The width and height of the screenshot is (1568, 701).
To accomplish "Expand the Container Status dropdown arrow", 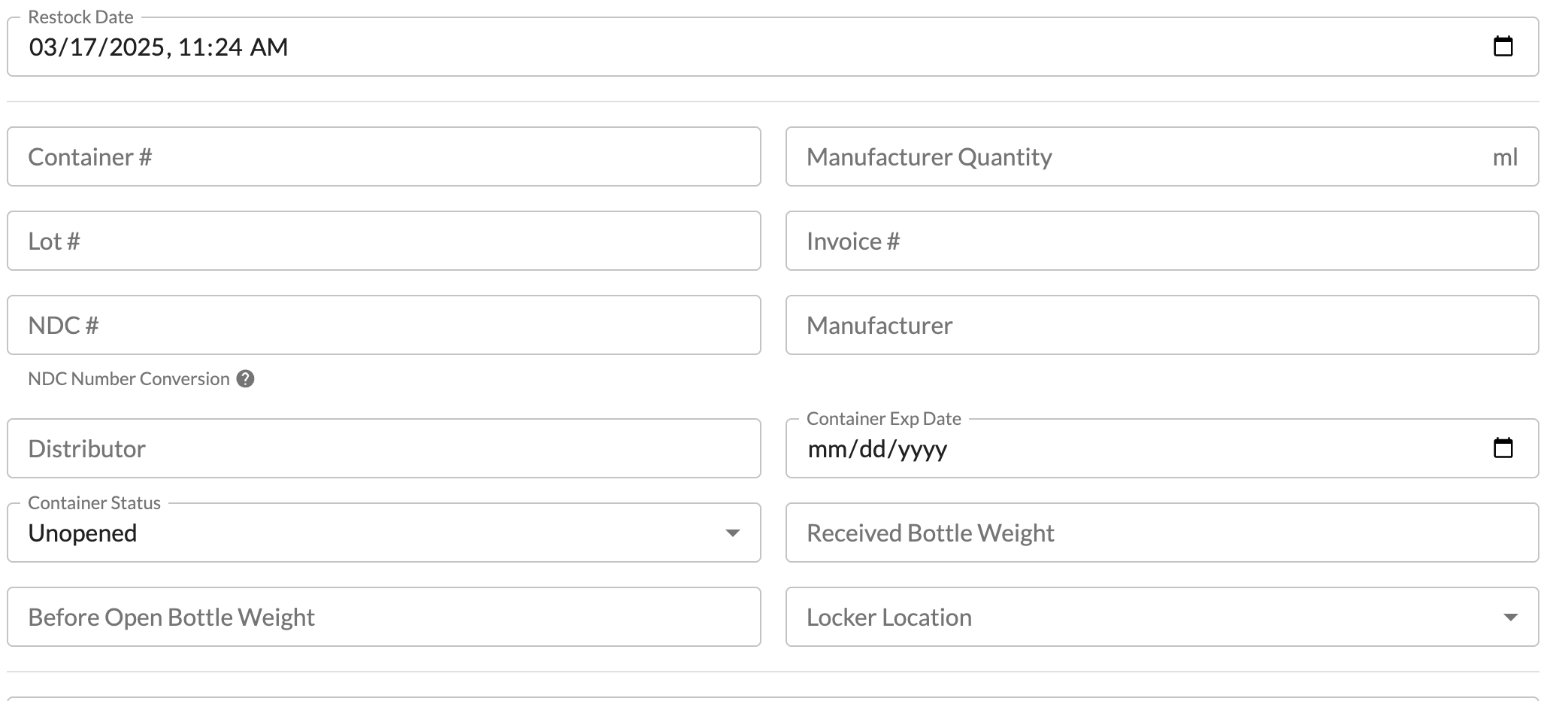I will tap(732, 533).
